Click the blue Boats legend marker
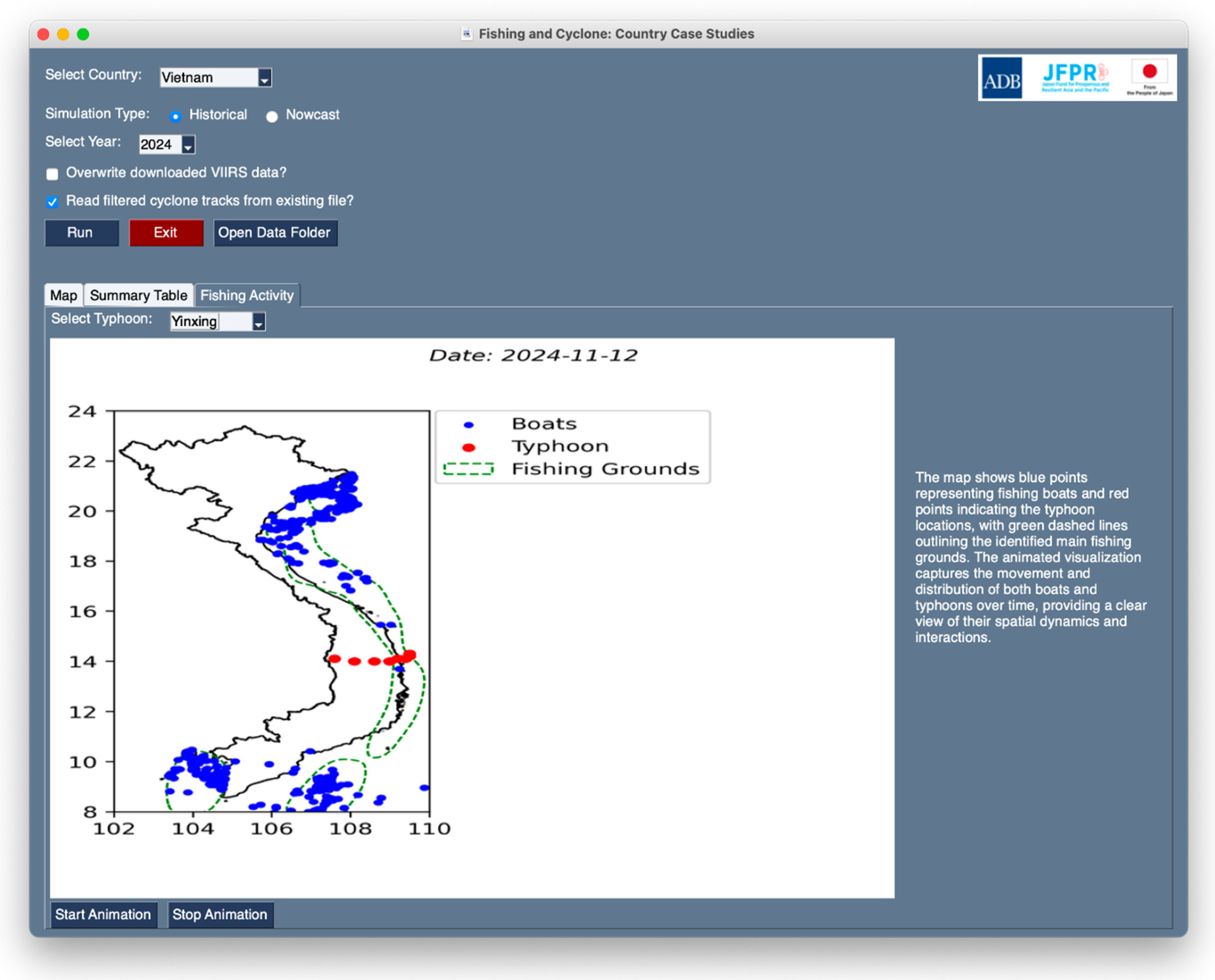 pyautogui.click(x=468, y=425)
